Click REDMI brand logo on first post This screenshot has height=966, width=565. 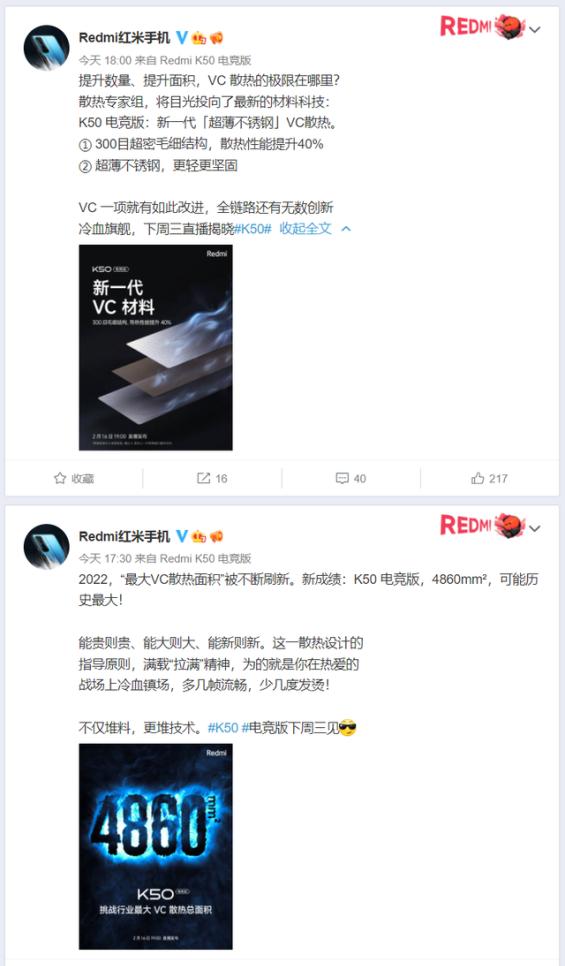tap(482, 26)
